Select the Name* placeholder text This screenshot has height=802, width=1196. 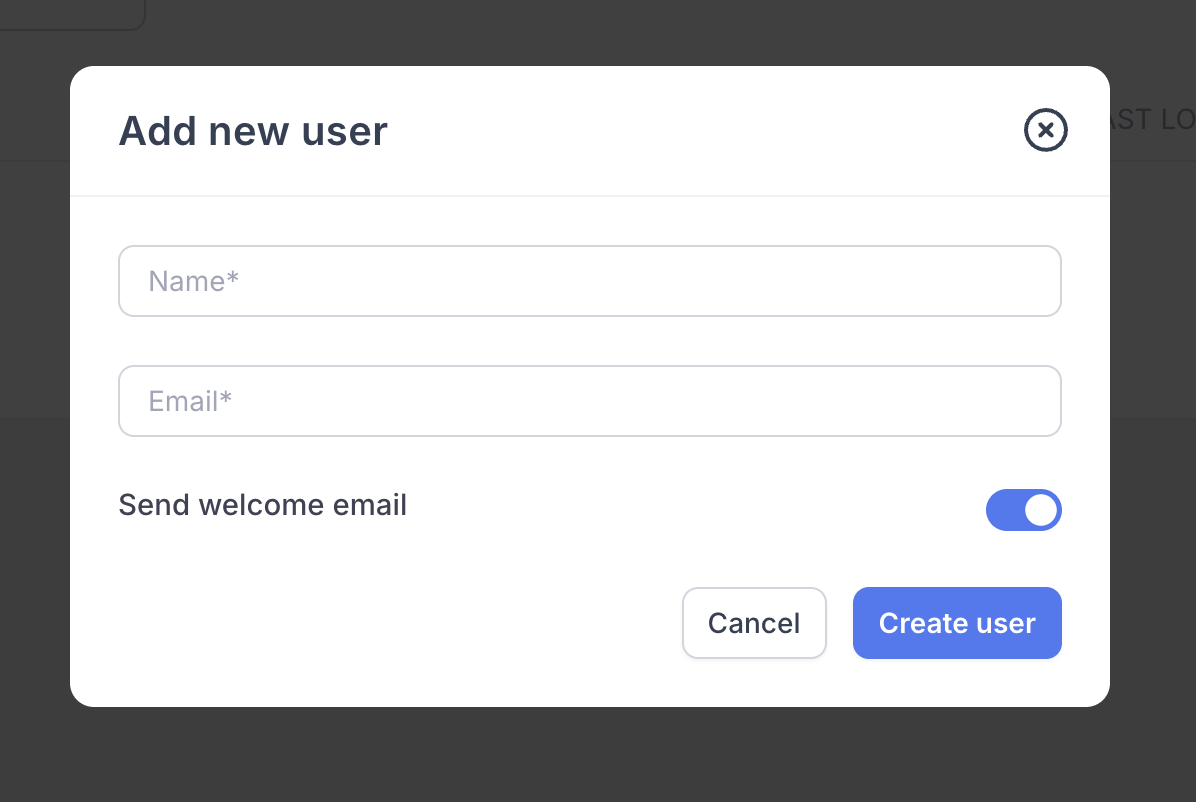click(194, 281)
